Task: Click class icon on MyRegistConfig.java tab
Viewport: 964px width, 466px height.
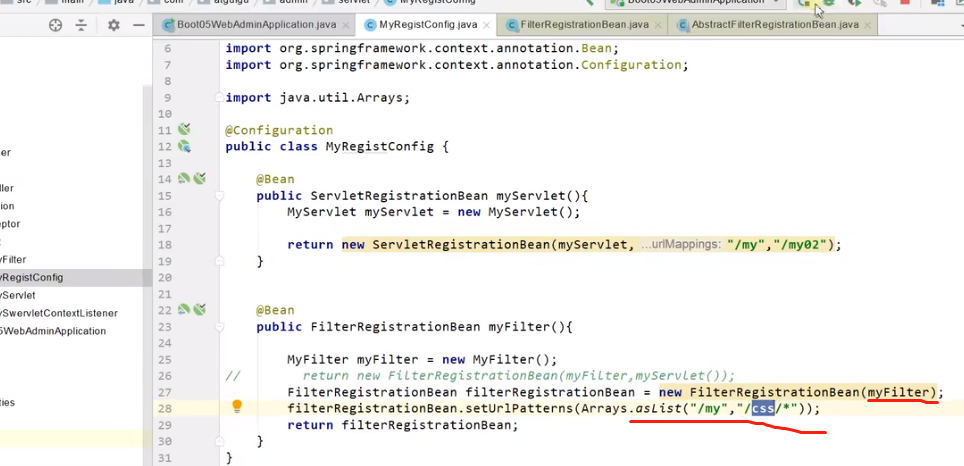Action: click(x=369, y=25)
